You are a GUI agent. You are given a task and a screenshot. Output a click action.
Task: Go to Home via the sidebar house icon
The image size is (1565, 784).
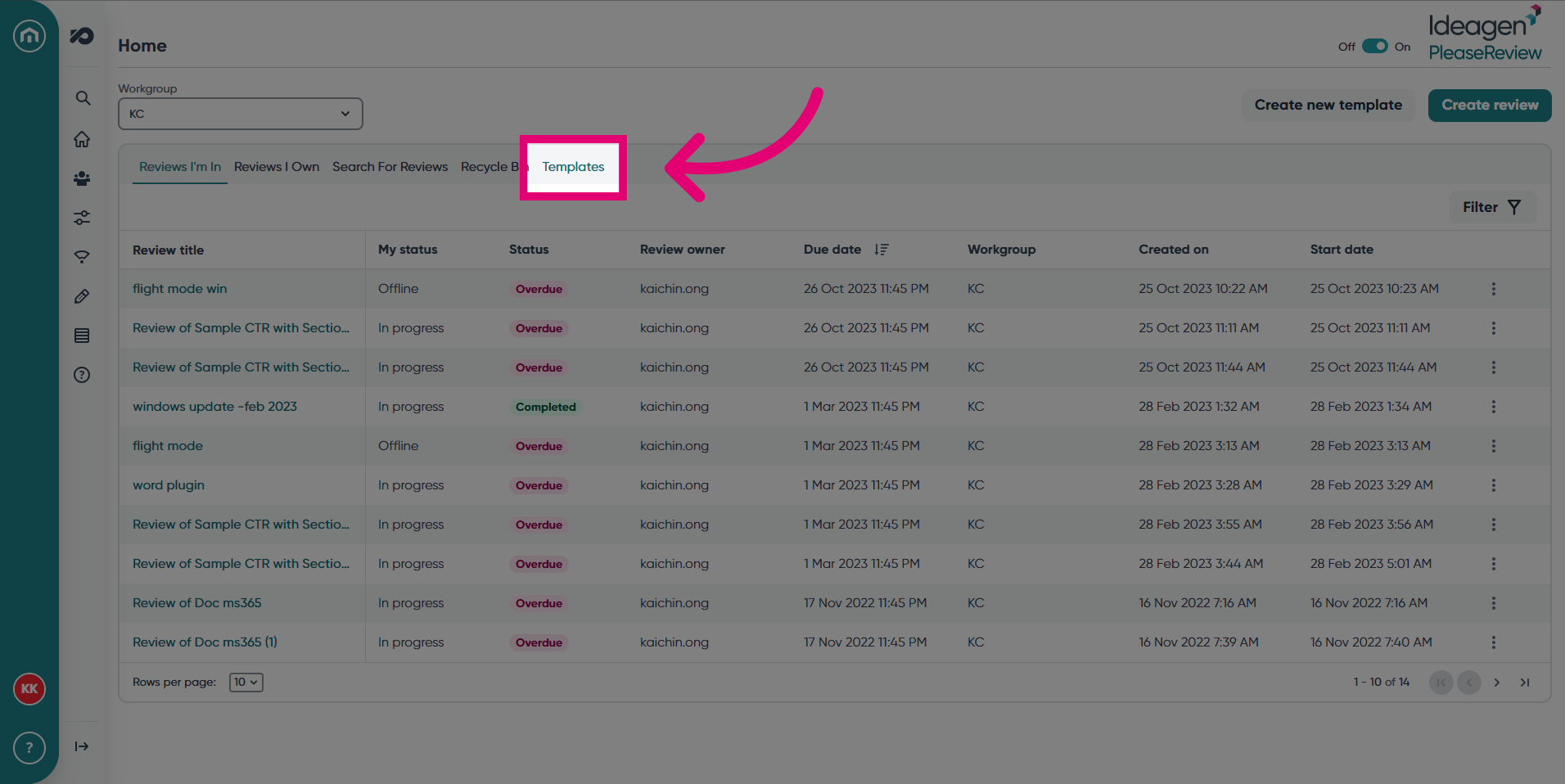pos(82,139)
